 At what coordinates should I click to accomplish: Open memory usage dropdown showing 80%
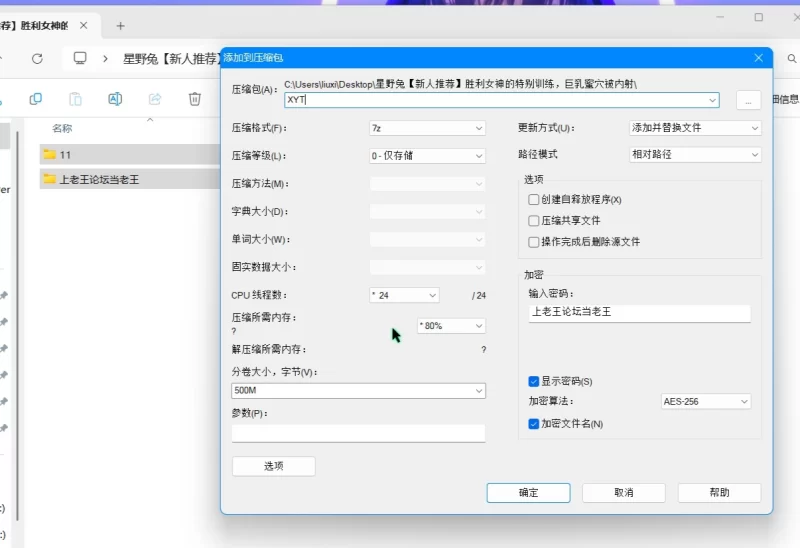point(451,326)
